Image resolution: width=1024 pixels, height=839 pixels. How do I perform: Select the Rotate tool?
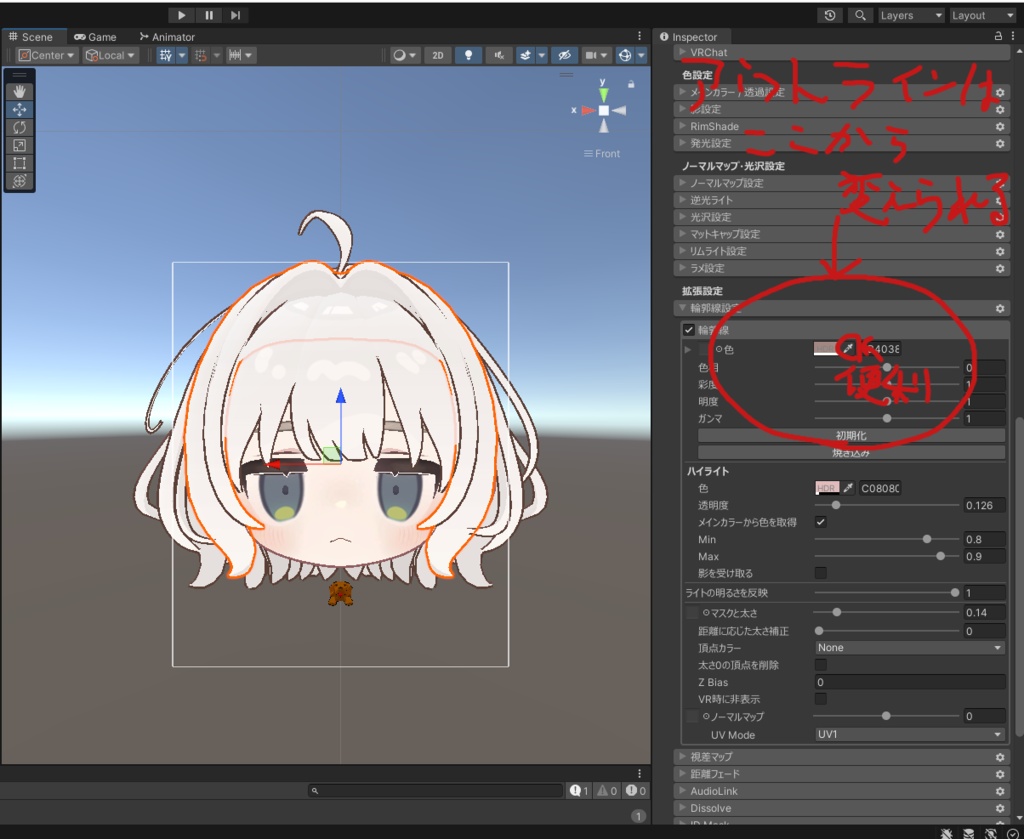[x=20, y=127]
